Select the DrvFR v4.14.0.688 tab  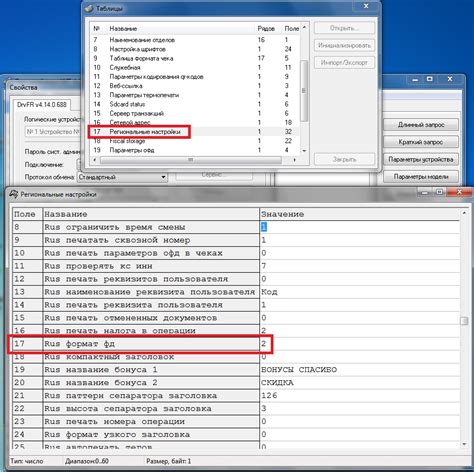click(x=42, y=104)
